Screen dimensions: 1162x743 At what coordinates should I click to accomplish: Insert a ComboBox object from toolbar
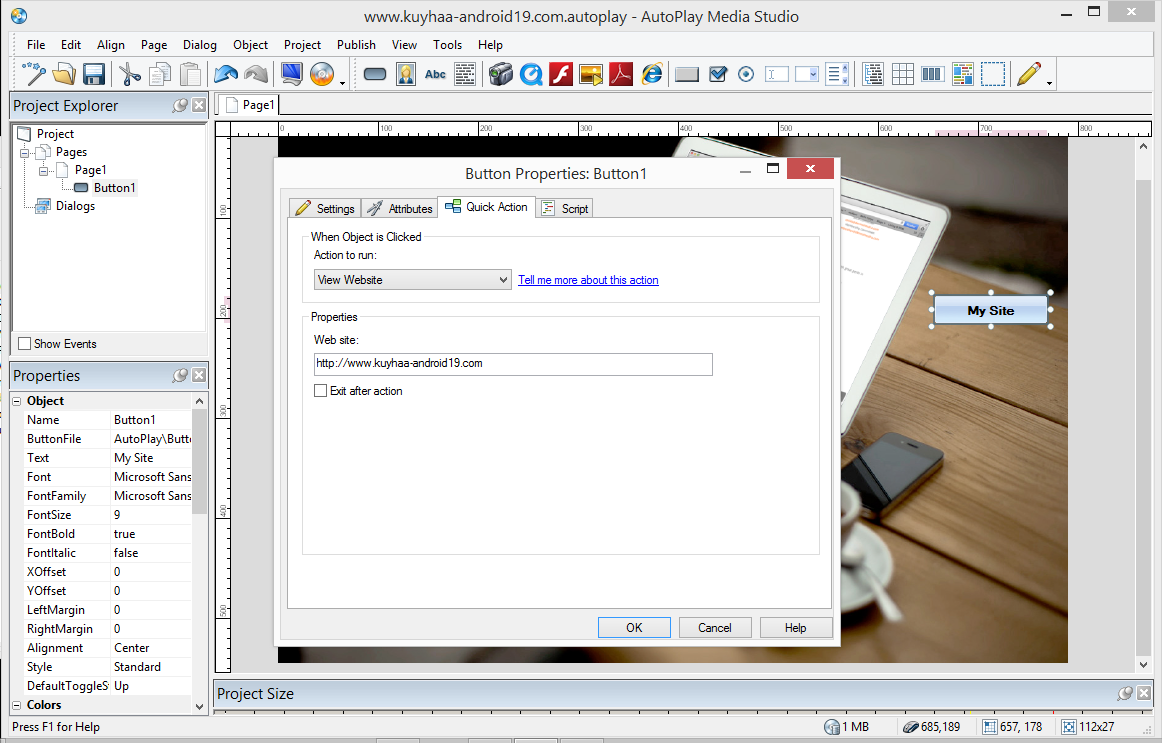806,74
